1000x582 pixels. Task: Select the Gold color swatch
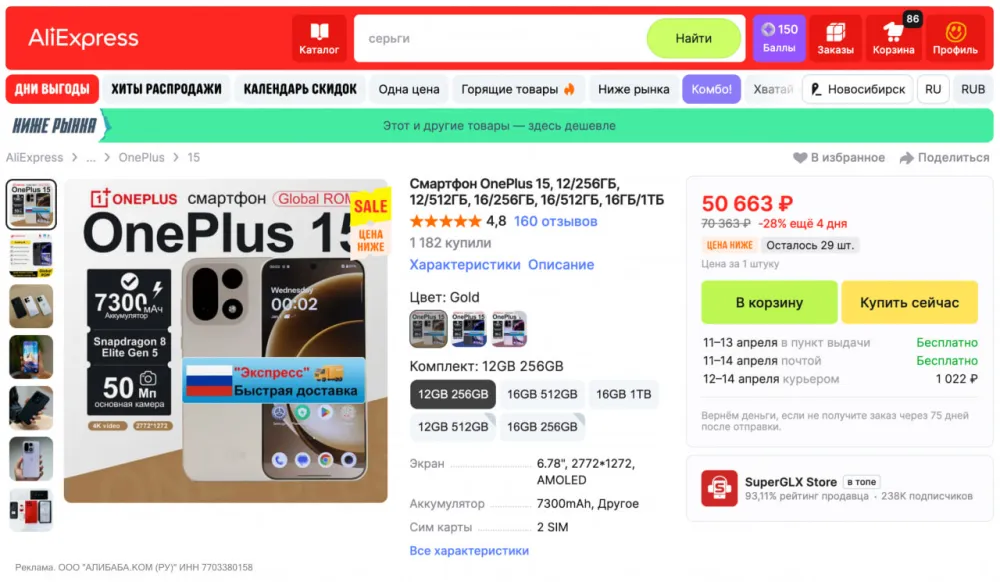(428, 329)
